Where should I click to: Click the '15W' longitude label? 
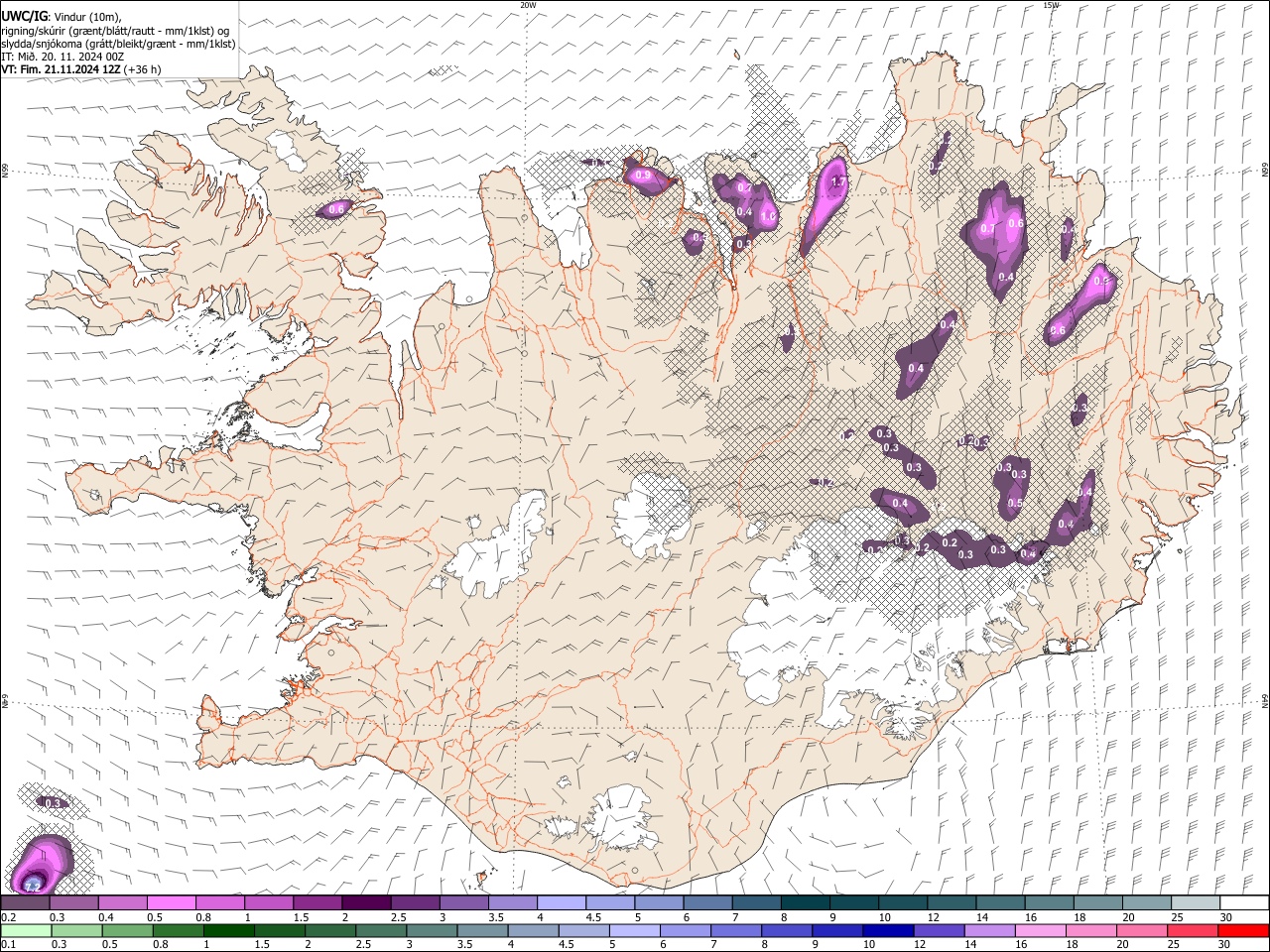[x=1051, y=5]
